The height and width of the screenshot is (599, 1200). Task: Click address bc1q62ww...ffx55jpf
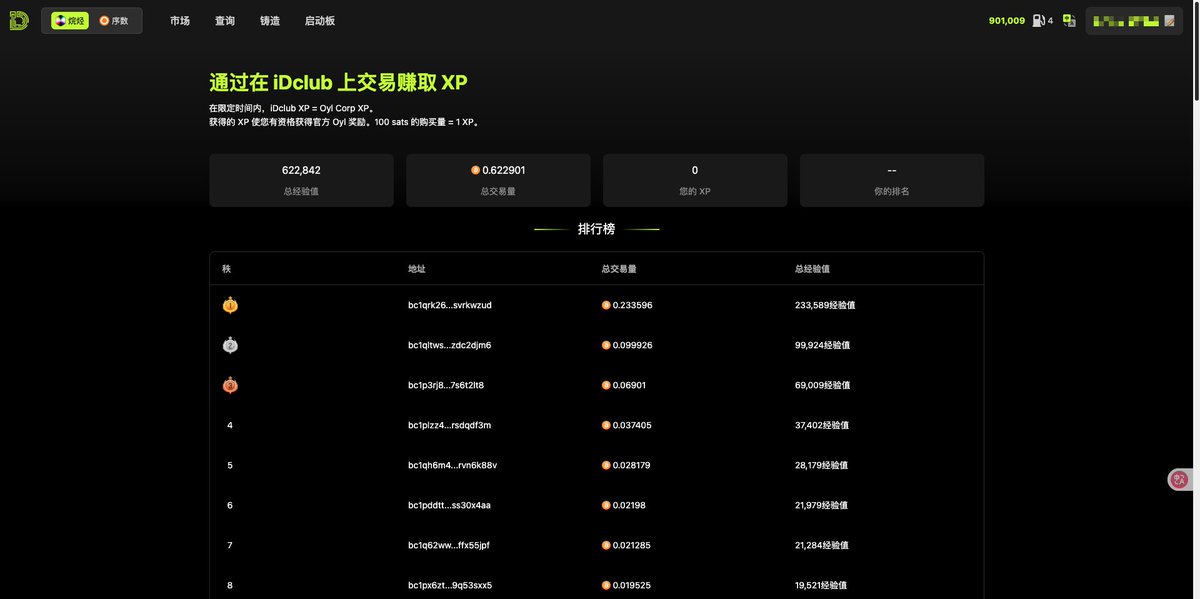[x=449, y=545]
